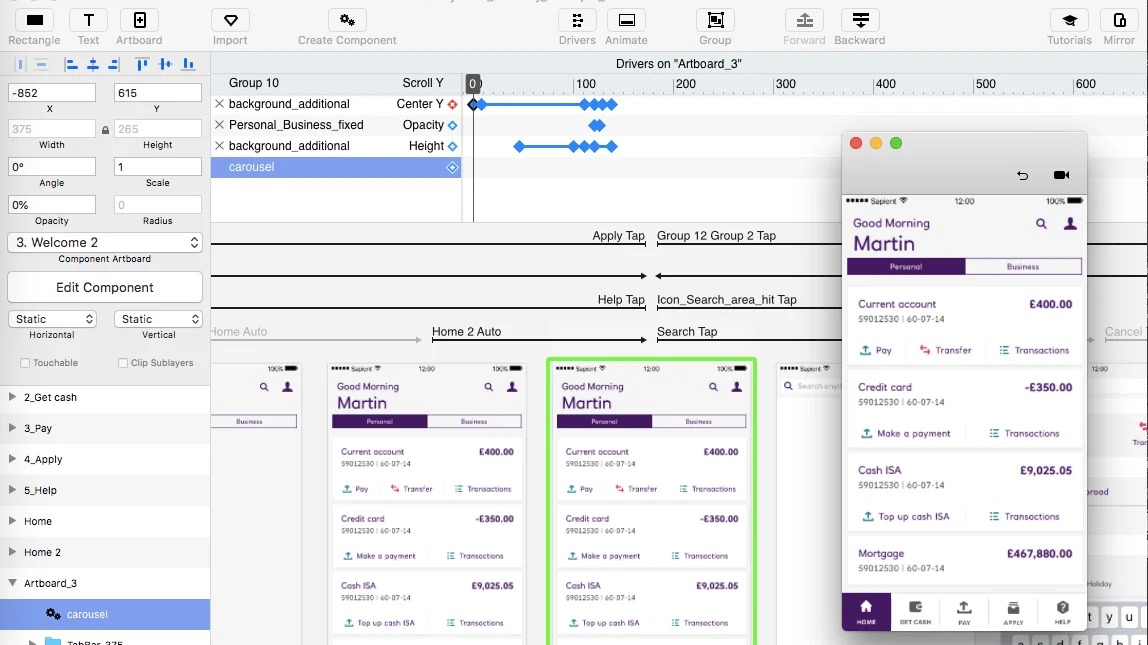The width and height of the screenshot is (1148, 645).
Task: Toggle Height keyframe diamond
Action: [452, 146]
